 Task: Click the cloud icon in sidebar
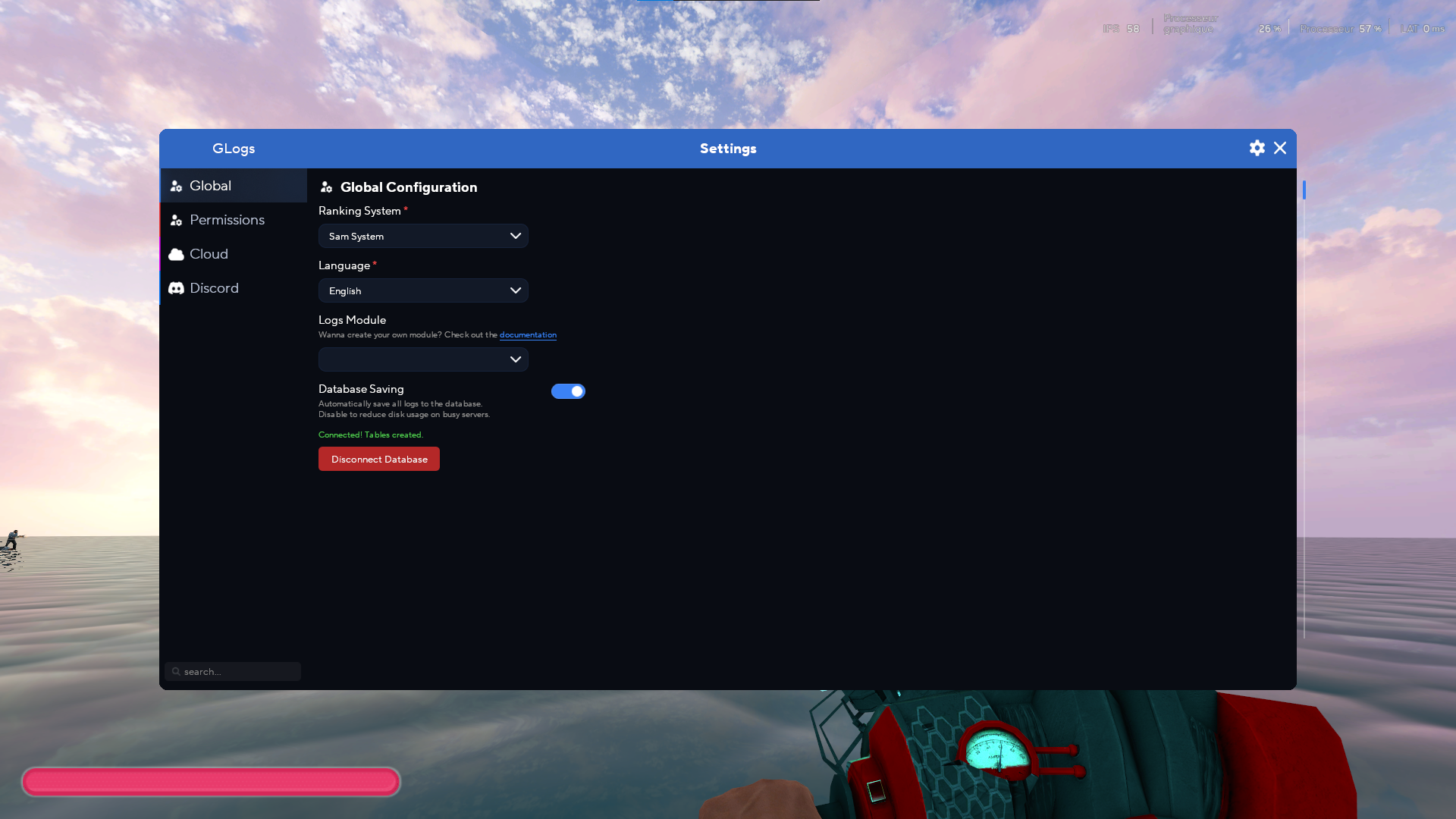(176, 254)
